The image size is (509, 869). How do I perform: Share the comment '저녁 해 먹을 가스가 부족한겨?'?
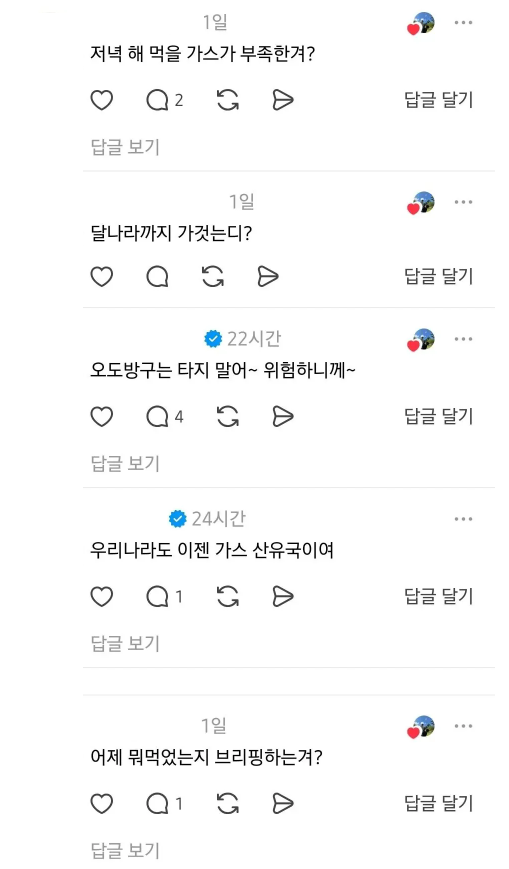pos(283,100)
